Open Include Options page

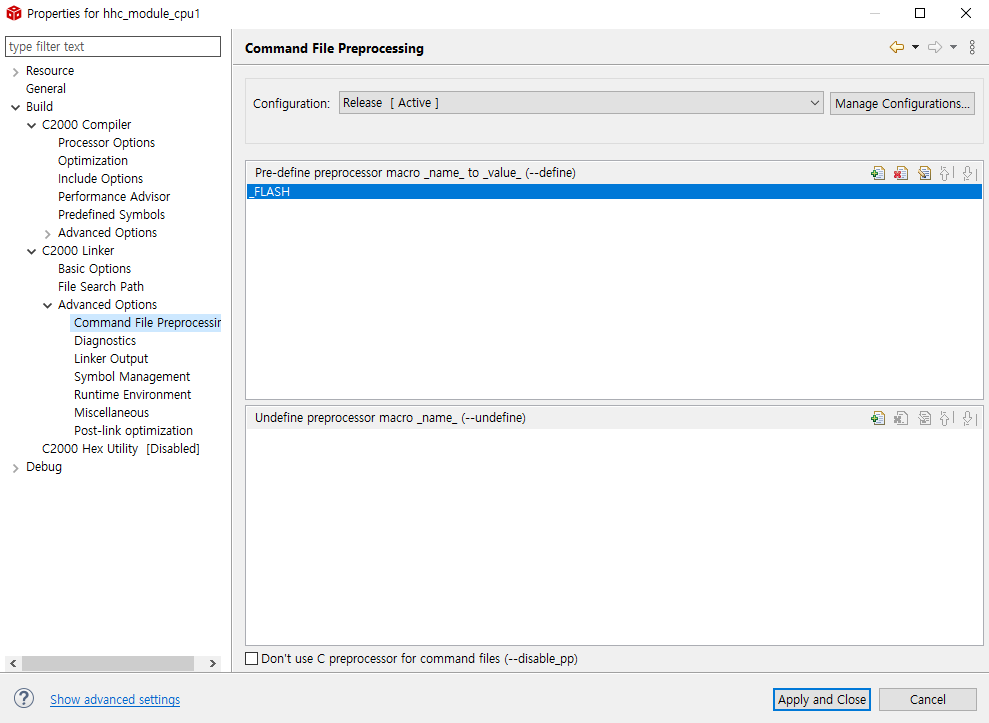pyautogui.click(x=100, y=179)
